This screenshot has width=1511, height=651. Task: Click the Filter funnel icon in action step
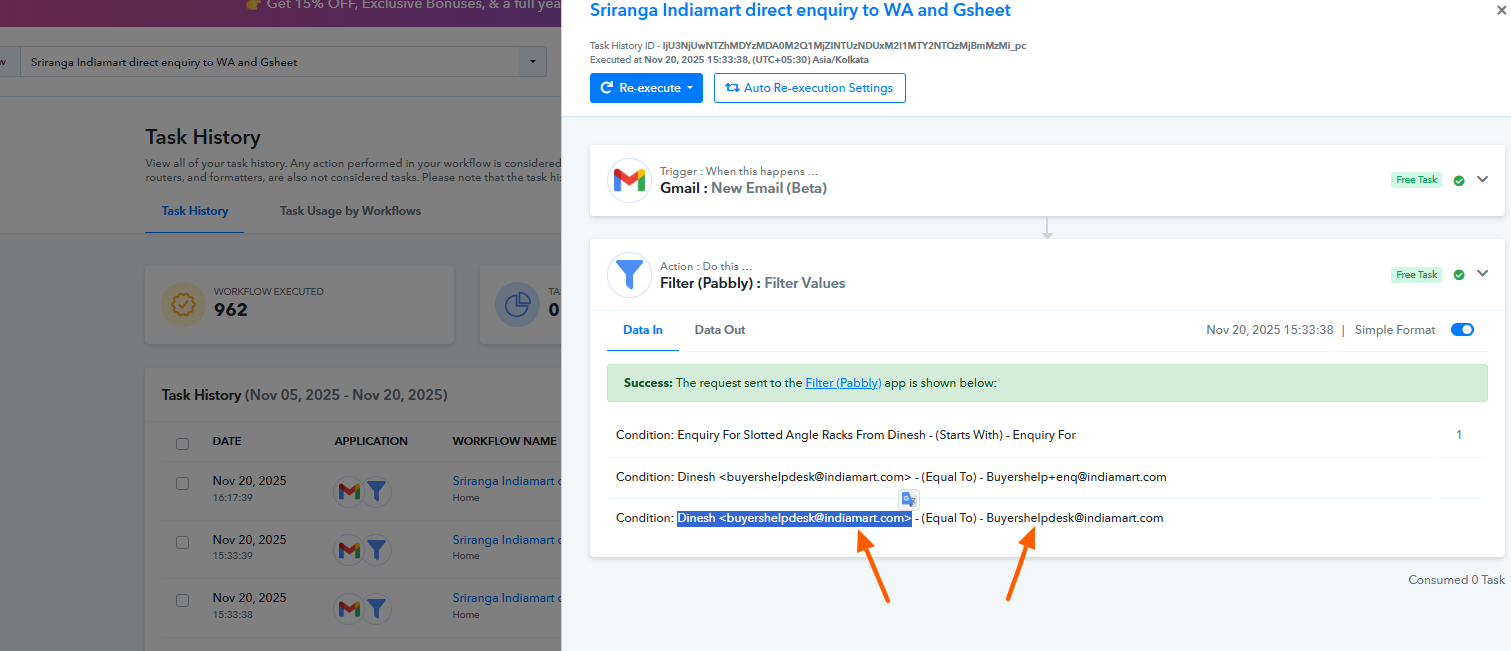[x=629, y=275]
